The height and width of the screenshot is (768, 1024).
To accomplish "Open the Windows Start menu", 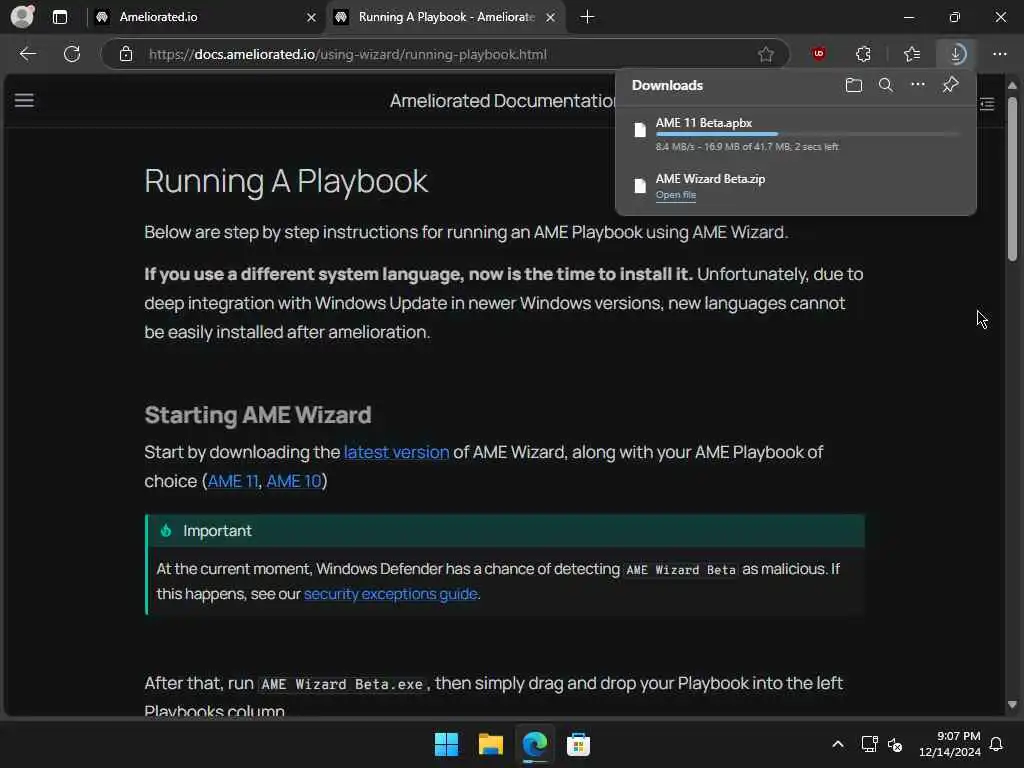I will pos(447,744).
